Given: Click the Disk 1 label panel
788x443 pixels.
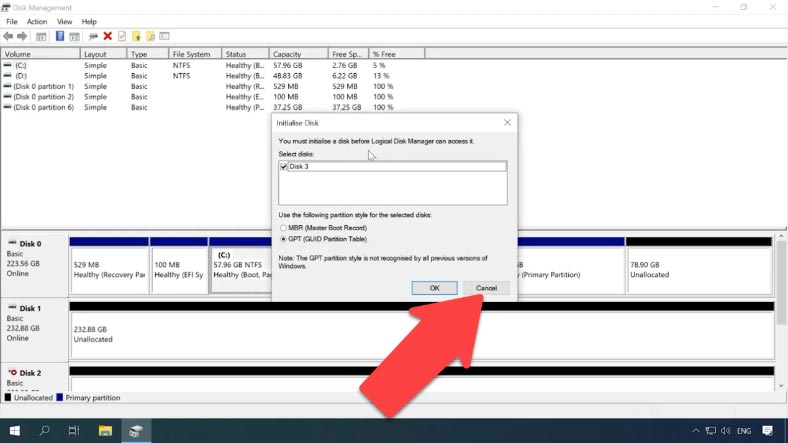Looking at the screenshot, I should tap(34, 330).
